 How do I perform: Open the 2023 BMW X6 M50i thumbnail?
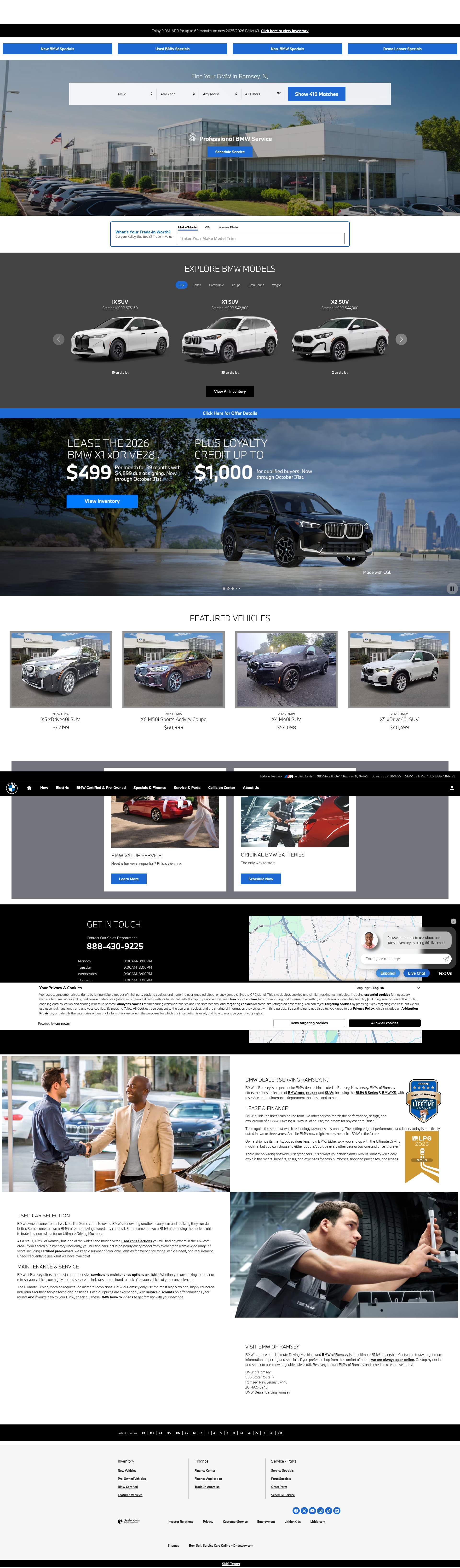[173, 670]
